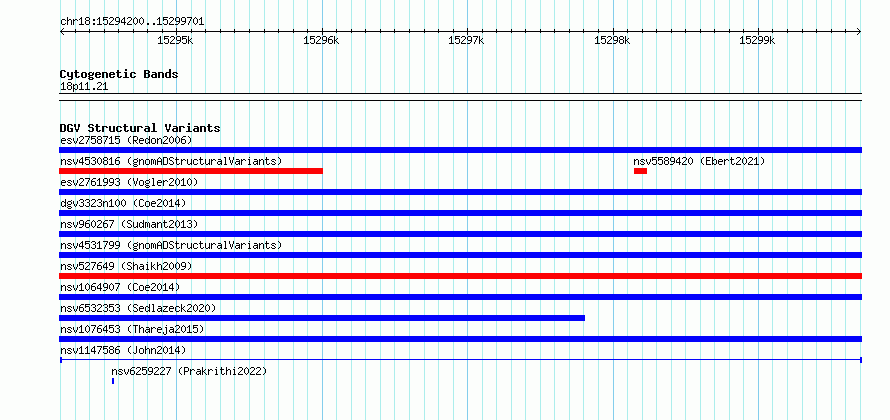Open the nsv6259227 (Prakrithi2022) label
This screenshot has height=420, width=890.
[x=189, y=371]
